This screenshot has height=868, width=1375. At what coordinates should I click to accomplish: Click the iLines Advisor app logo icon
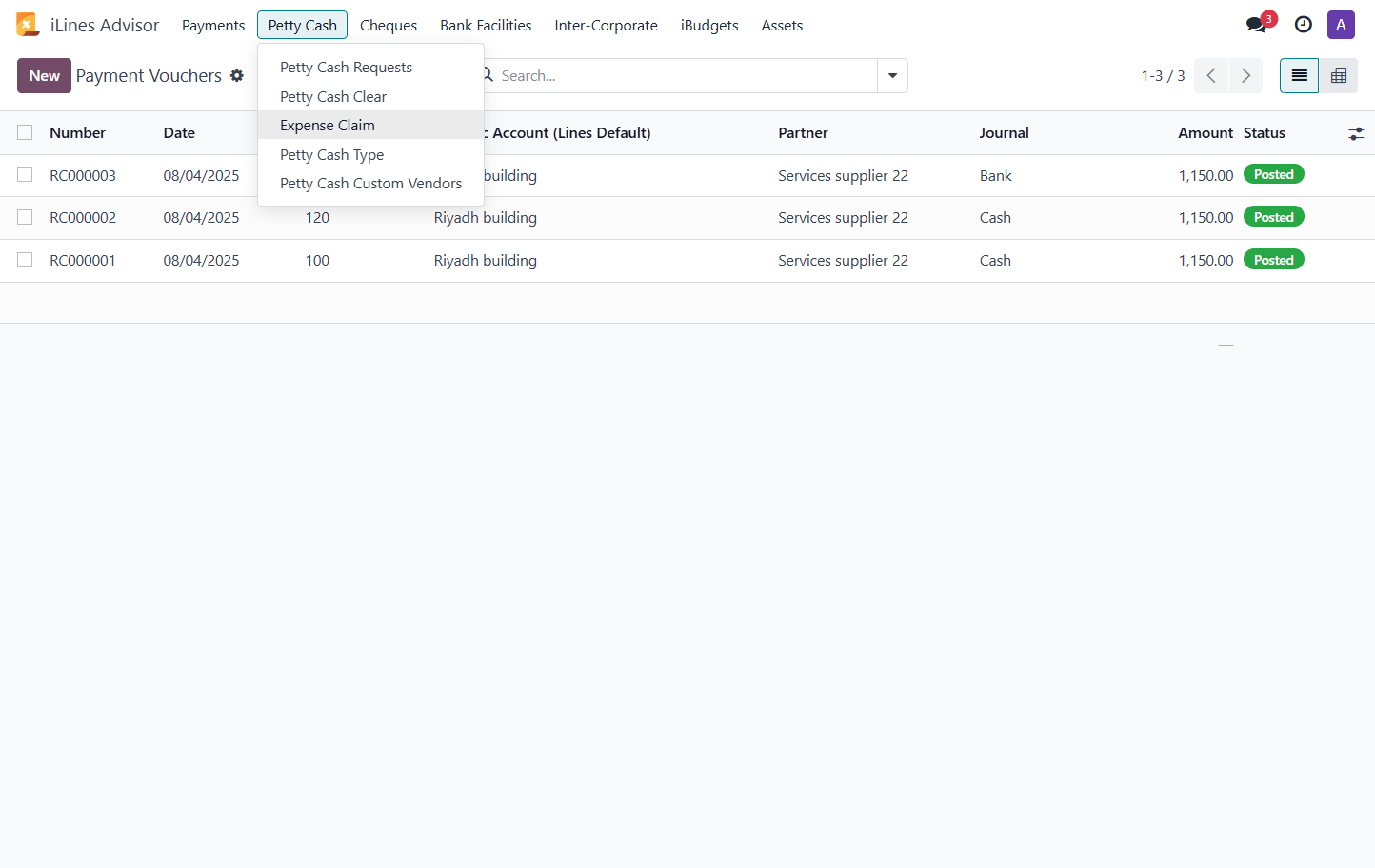coord(28,25)
